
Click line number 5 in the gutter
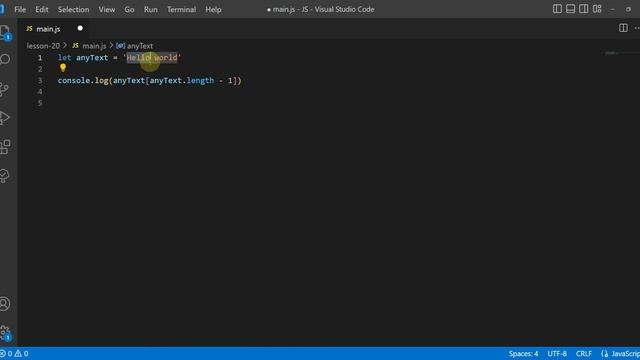40,103
